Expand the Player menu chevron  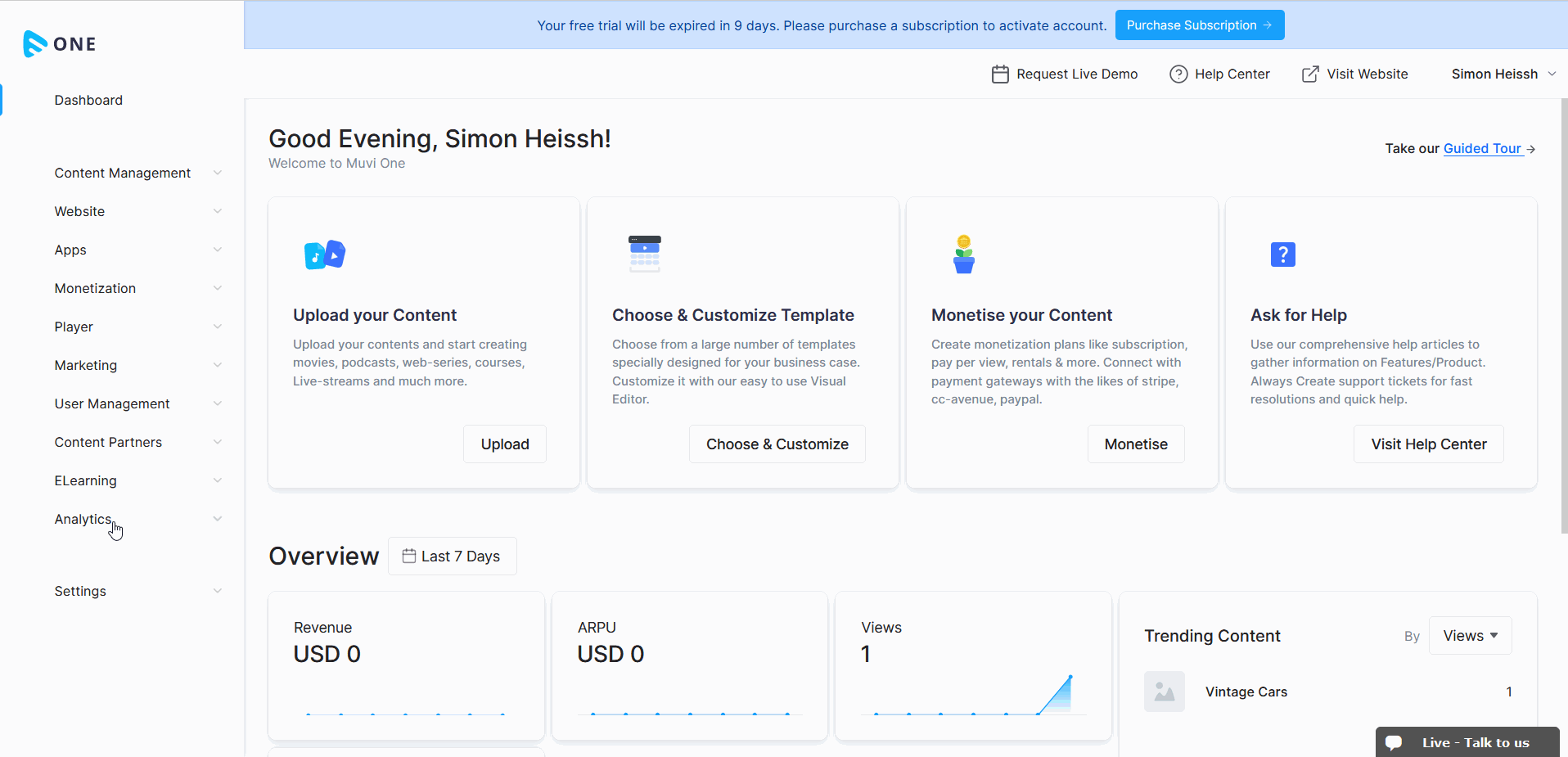pos(218,327)
